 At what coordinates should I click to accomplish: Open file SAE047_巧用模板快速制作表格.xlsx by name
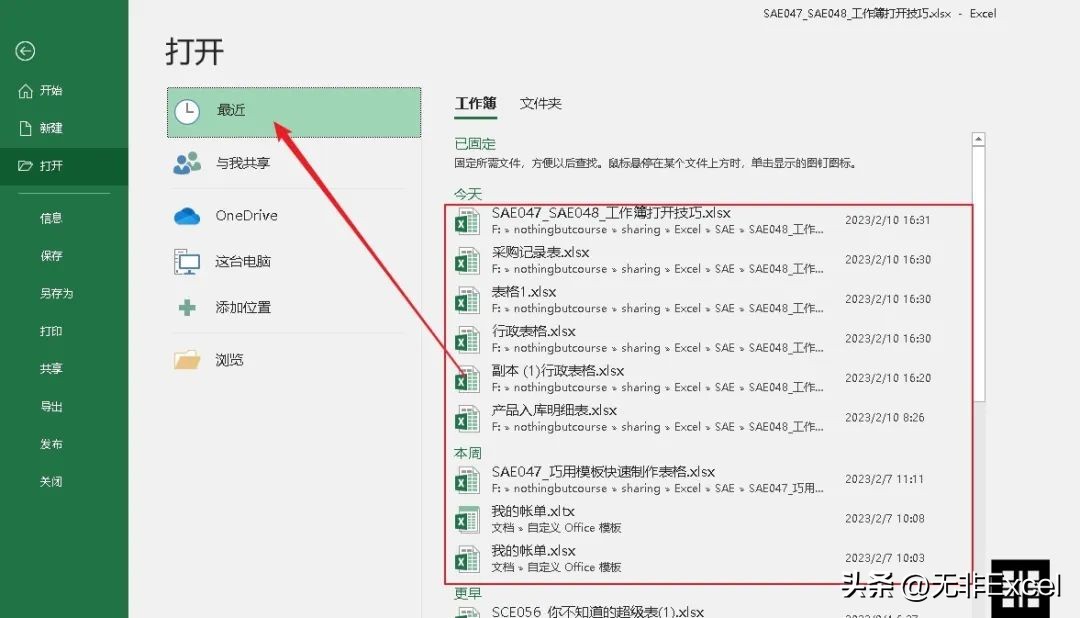click(x=603, y=472)
